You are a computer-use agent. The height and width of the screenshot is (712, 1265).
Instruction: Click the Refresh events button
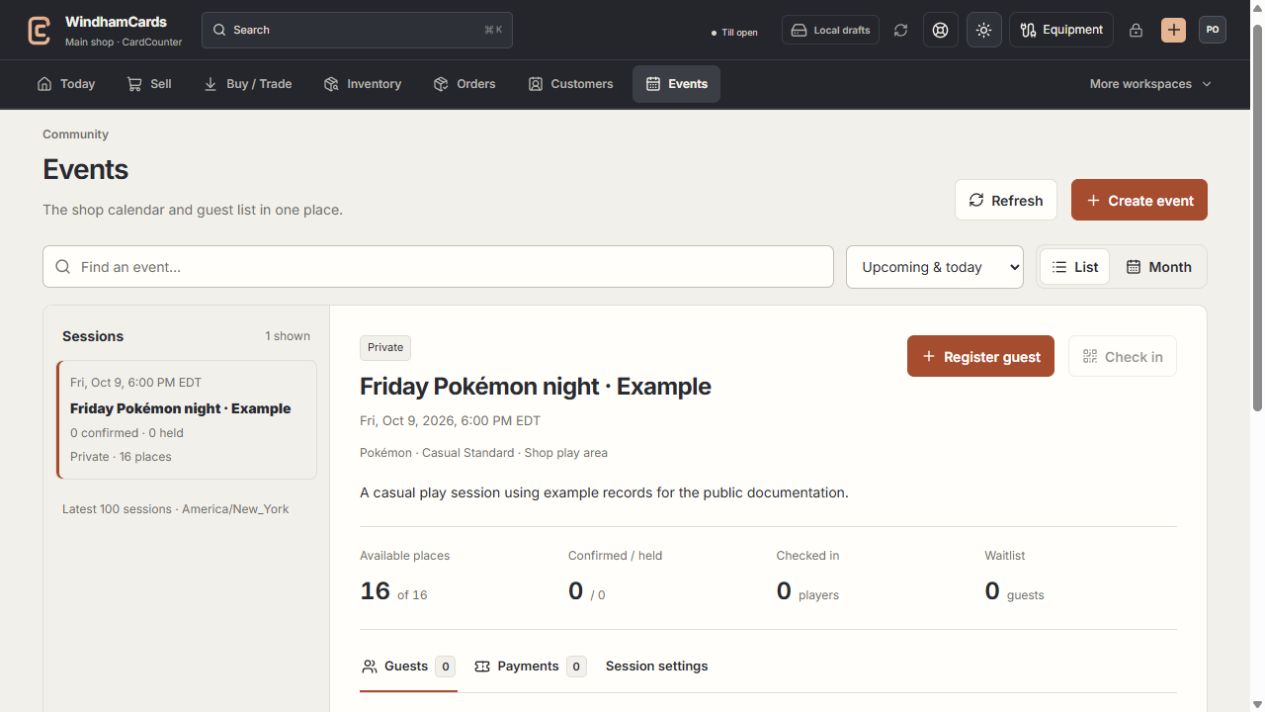(x=1006, y=200)
